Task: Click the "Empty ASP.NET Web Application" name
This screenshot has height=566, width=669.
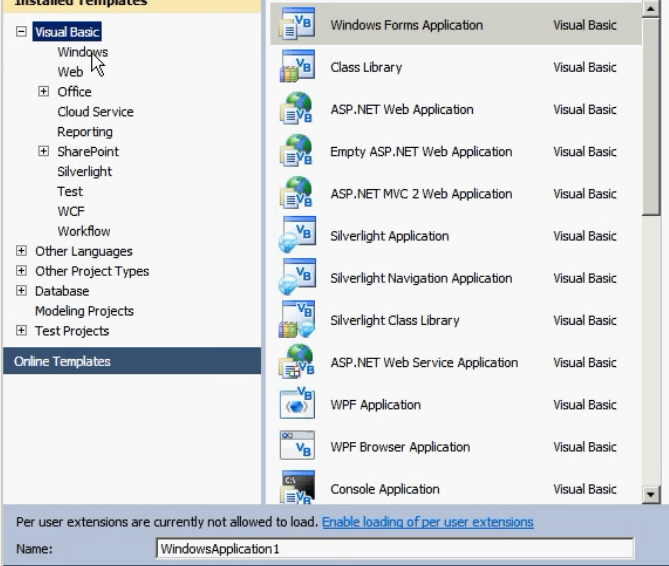Action: point(421,152)
